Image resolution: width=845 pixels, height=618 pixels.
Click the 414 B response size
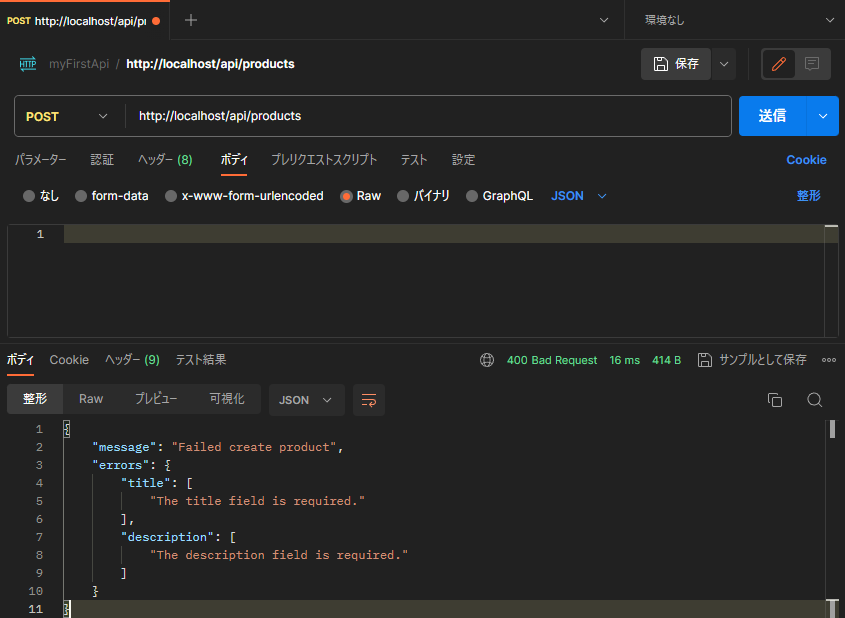667,360
